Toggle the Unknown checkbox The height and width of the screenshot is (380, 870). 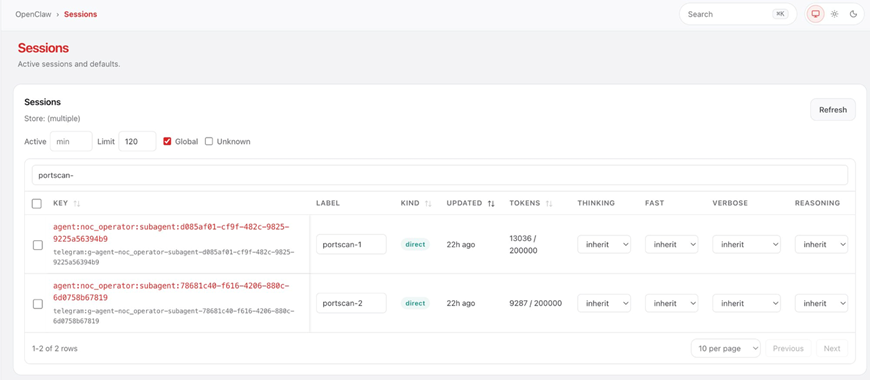209,141
